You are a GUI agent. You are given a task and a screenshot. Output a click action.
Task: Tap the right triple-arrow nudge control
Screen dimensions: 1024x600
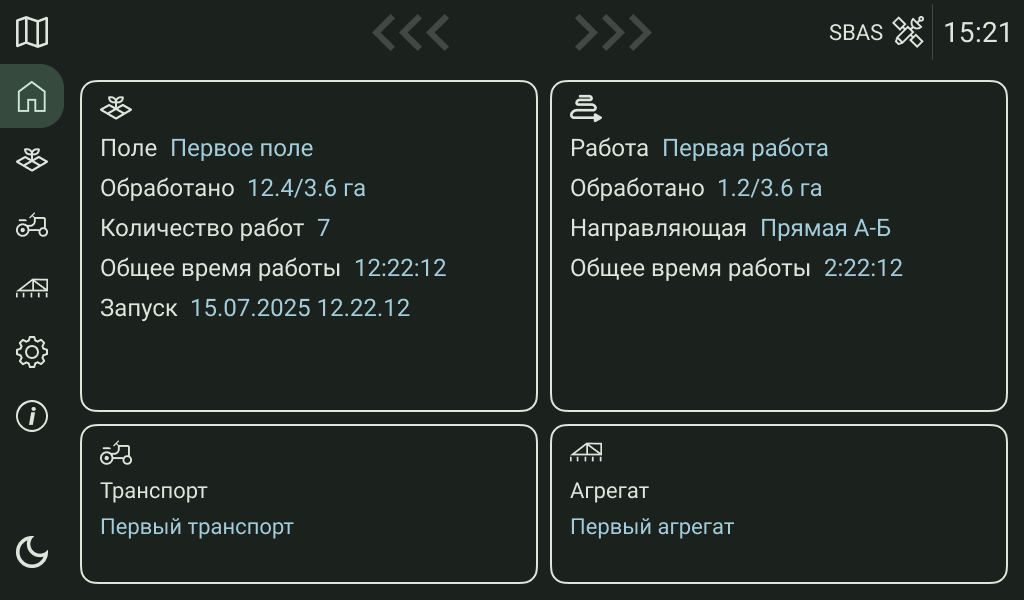point(614,31)
